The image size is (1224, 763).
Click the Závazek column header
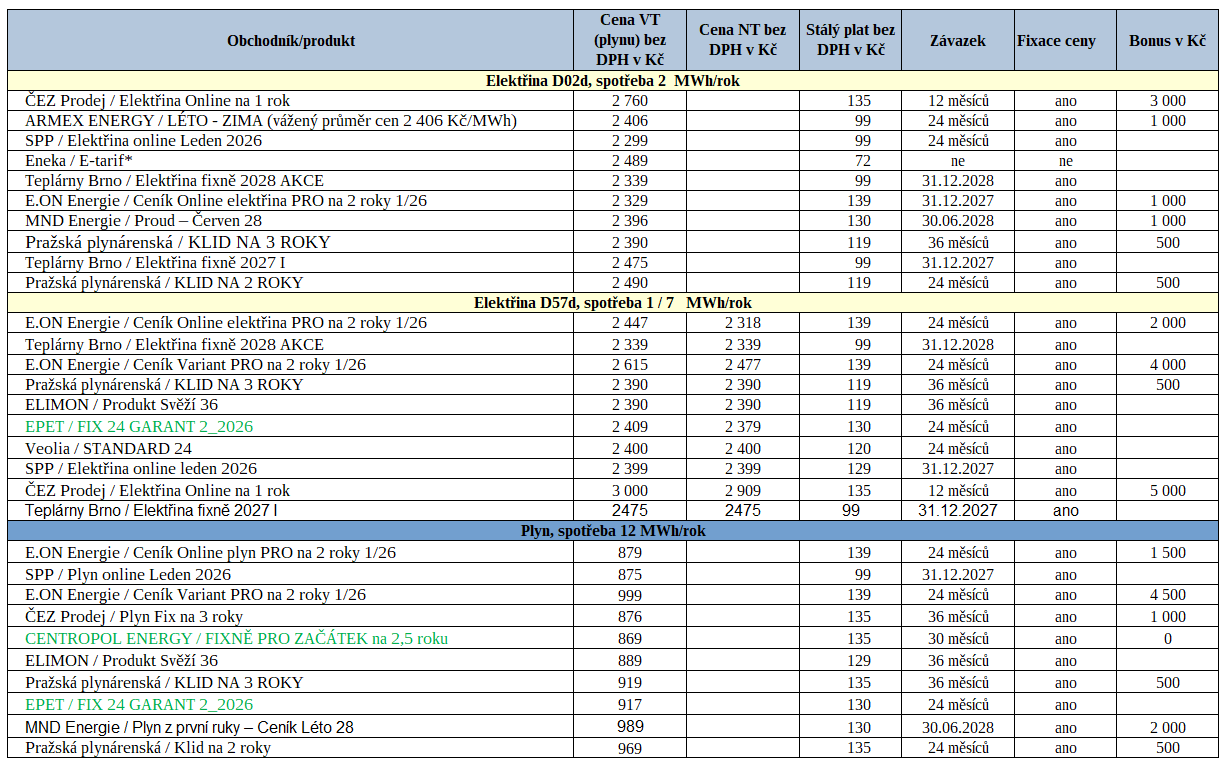click(957, 41)
